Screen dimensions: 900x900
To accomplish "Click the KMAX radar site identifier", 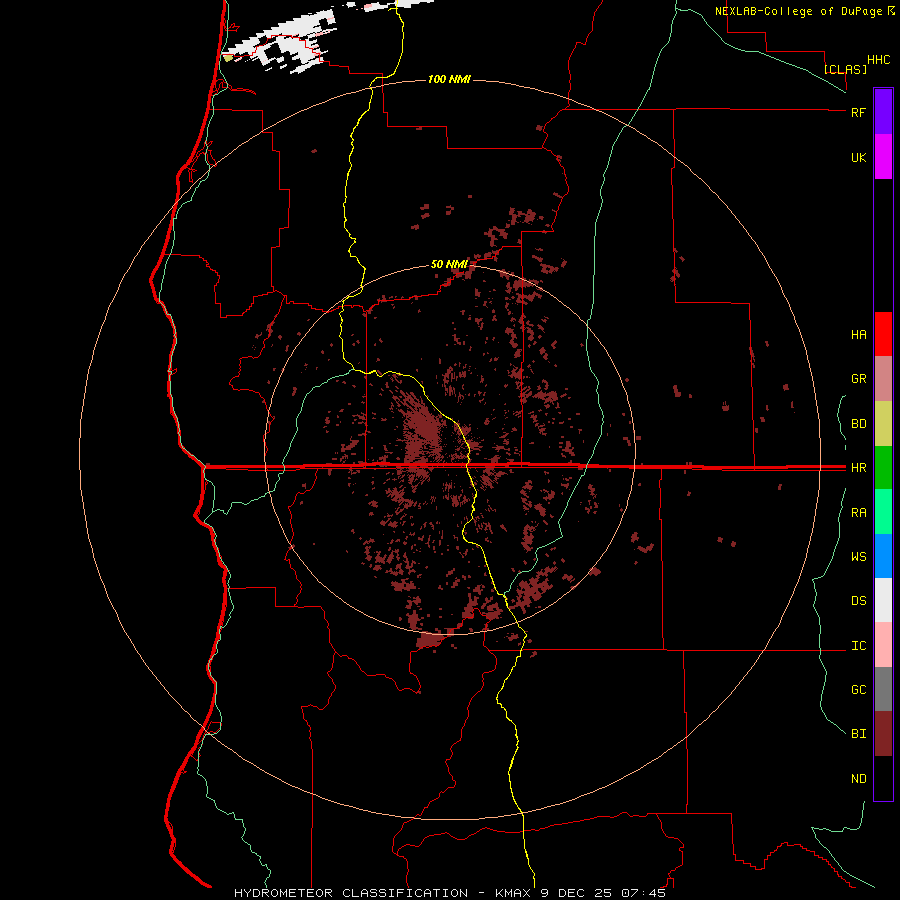I will coord(514,893).
